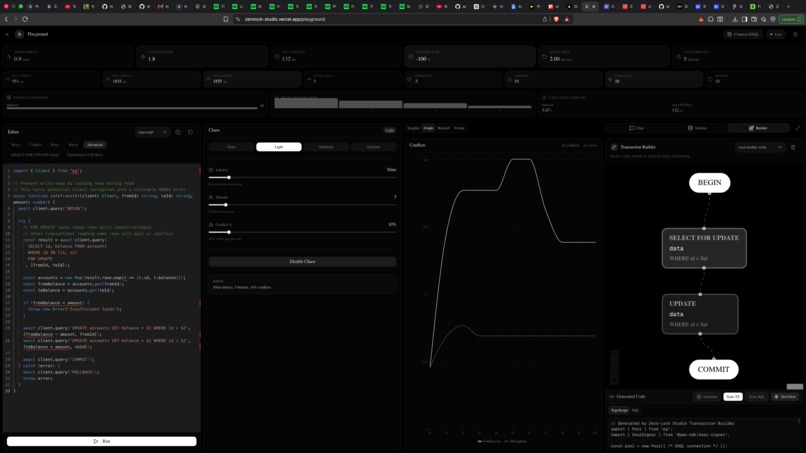Screen dimensions: 806x453
Task: Click the browser downloads icon
Action: pyautogui.click(x=735, y=19)
